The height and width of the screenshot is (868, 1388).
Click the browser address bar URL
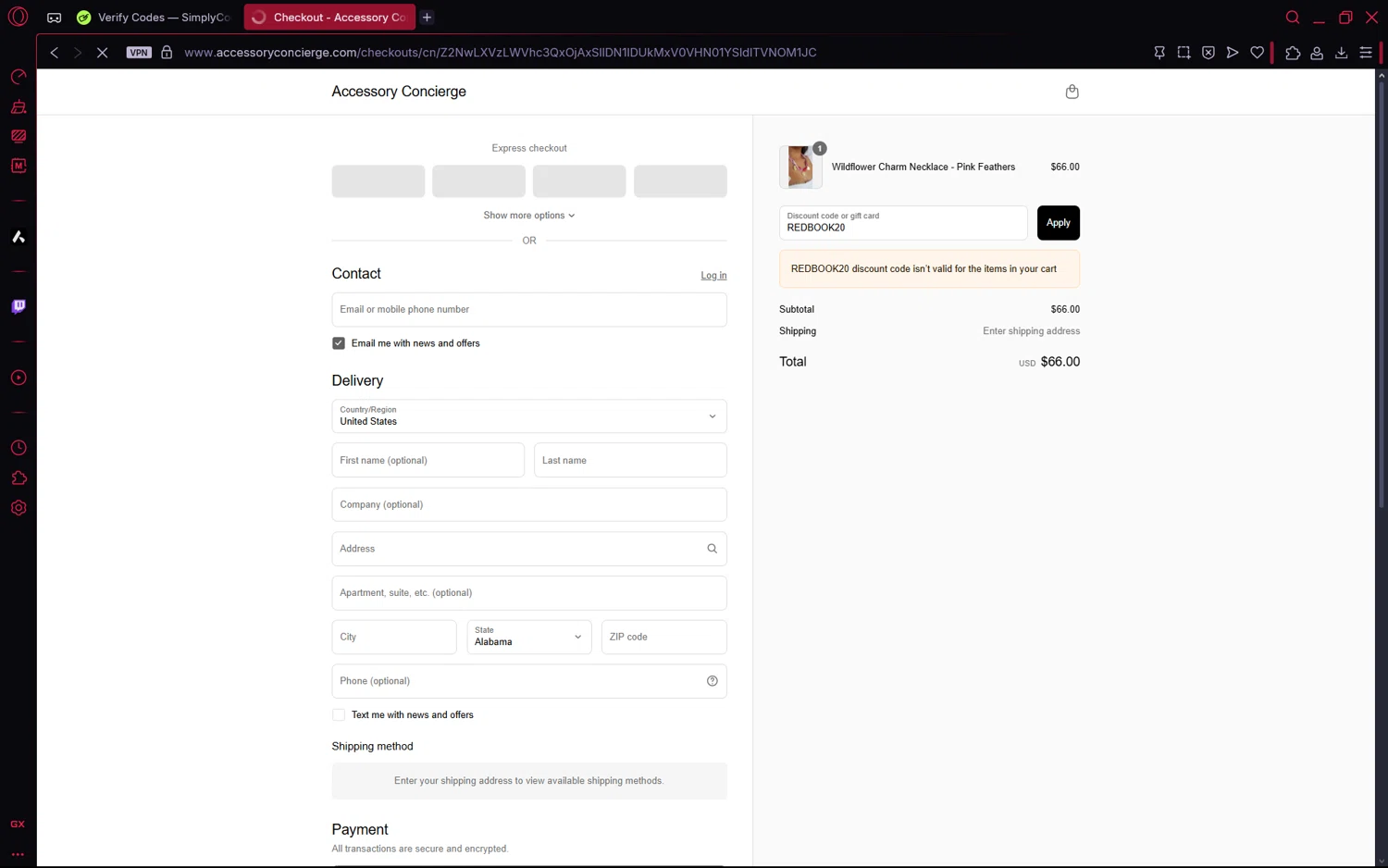coord(500,53)
